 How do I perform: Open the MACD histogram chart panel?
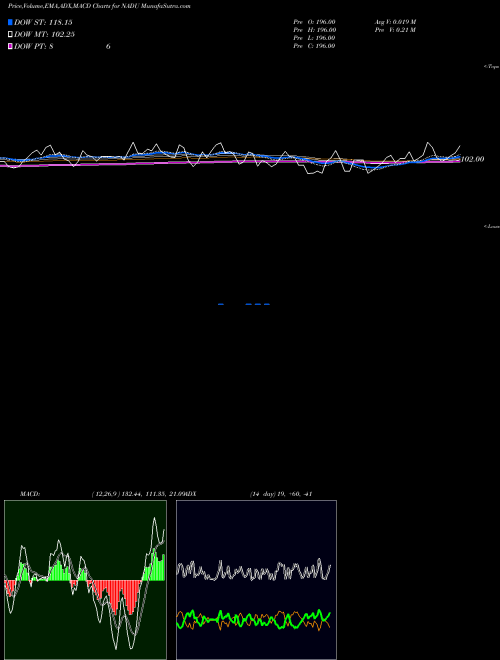(85, 580)
